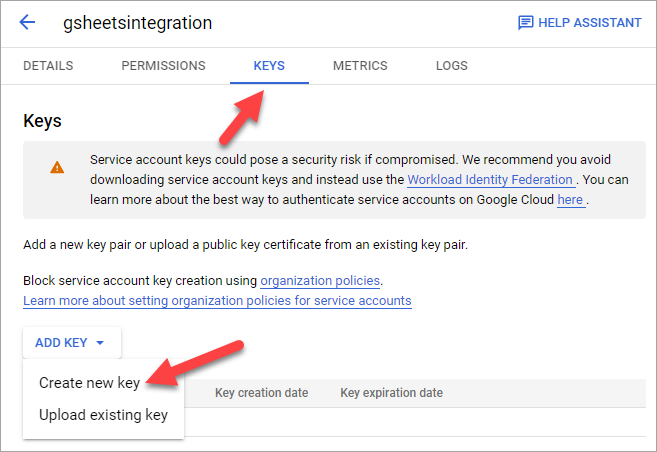Image resolution: width=657 pixels, height=452 pixels.
Task: Open Learn more about setting organization policies
Action: [x=217, y=301]
